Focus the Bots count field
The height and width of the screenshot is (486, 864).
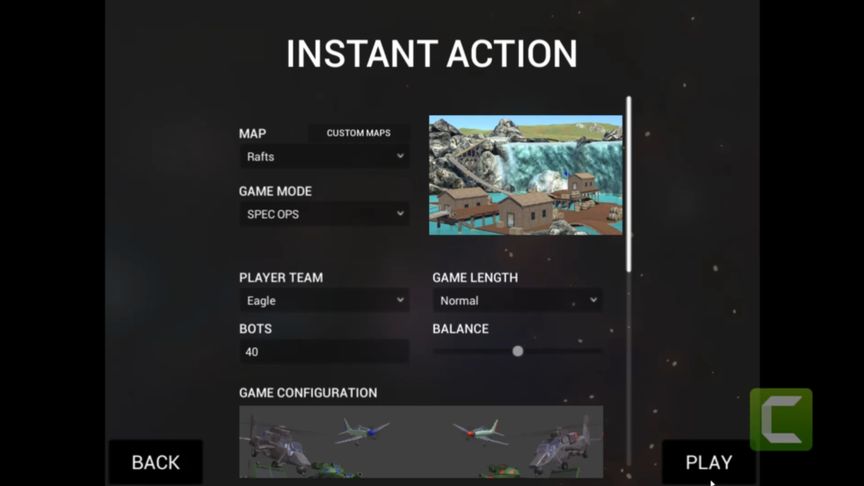324,352
